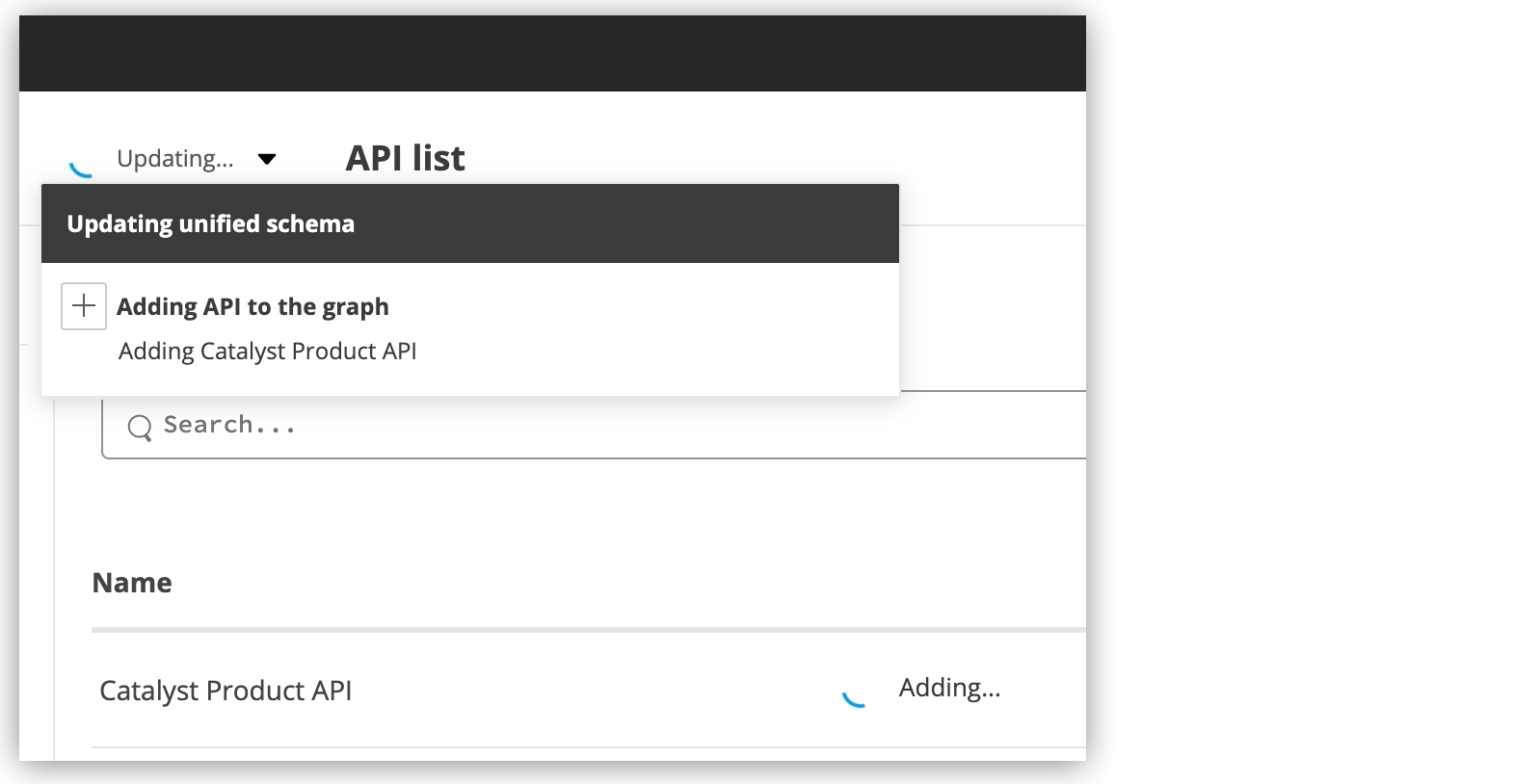Click the magnifier icon in the search bar
The image size is (1540, 784).
pyautogui.click(x=141, y=427)
